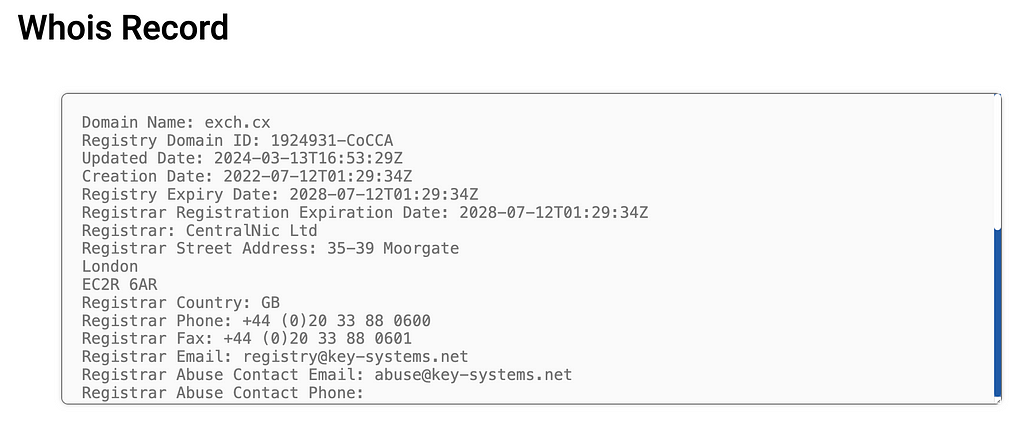Image resolution: width=1024 pixels, height=423 pixels.
Task: Click the Registry Domain ID line
Action: pyautogui.click(x=237, y=140)
